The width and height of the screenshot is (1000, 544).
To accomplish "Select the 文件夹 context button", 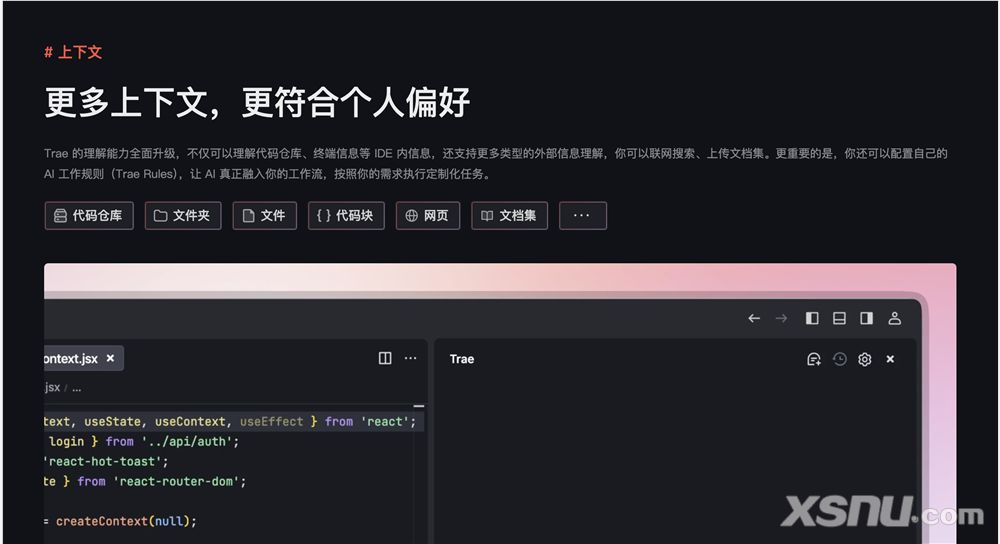I will [183, 215].
